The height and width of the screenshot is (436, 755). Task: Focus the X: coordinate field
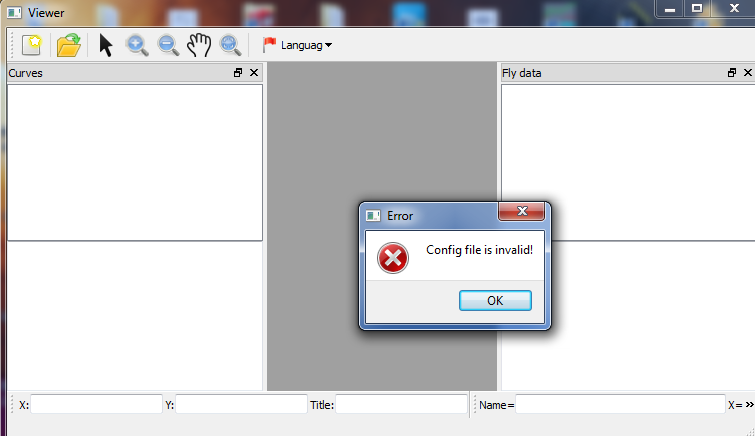tap(96, 404)
